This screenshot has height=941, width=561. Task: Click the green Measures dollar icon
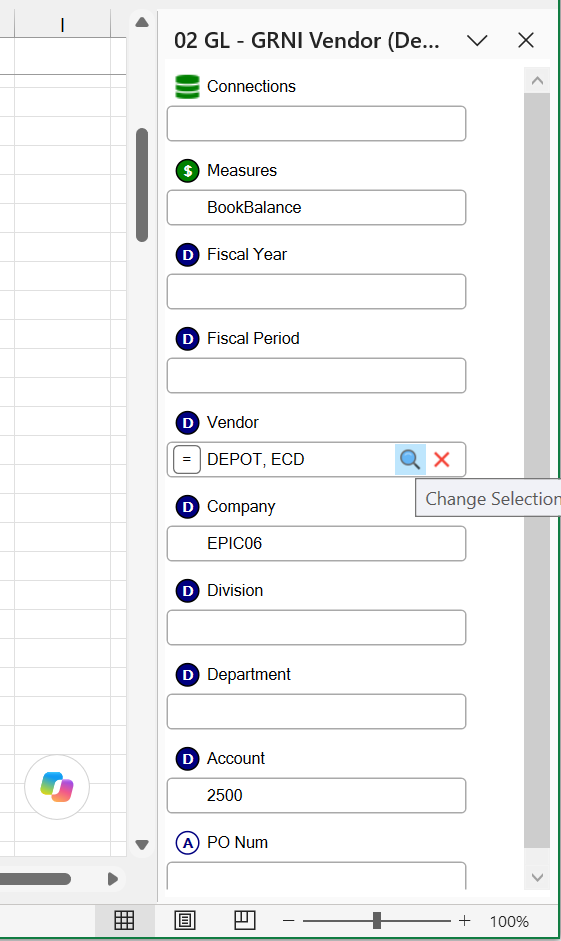pos(187,170)
